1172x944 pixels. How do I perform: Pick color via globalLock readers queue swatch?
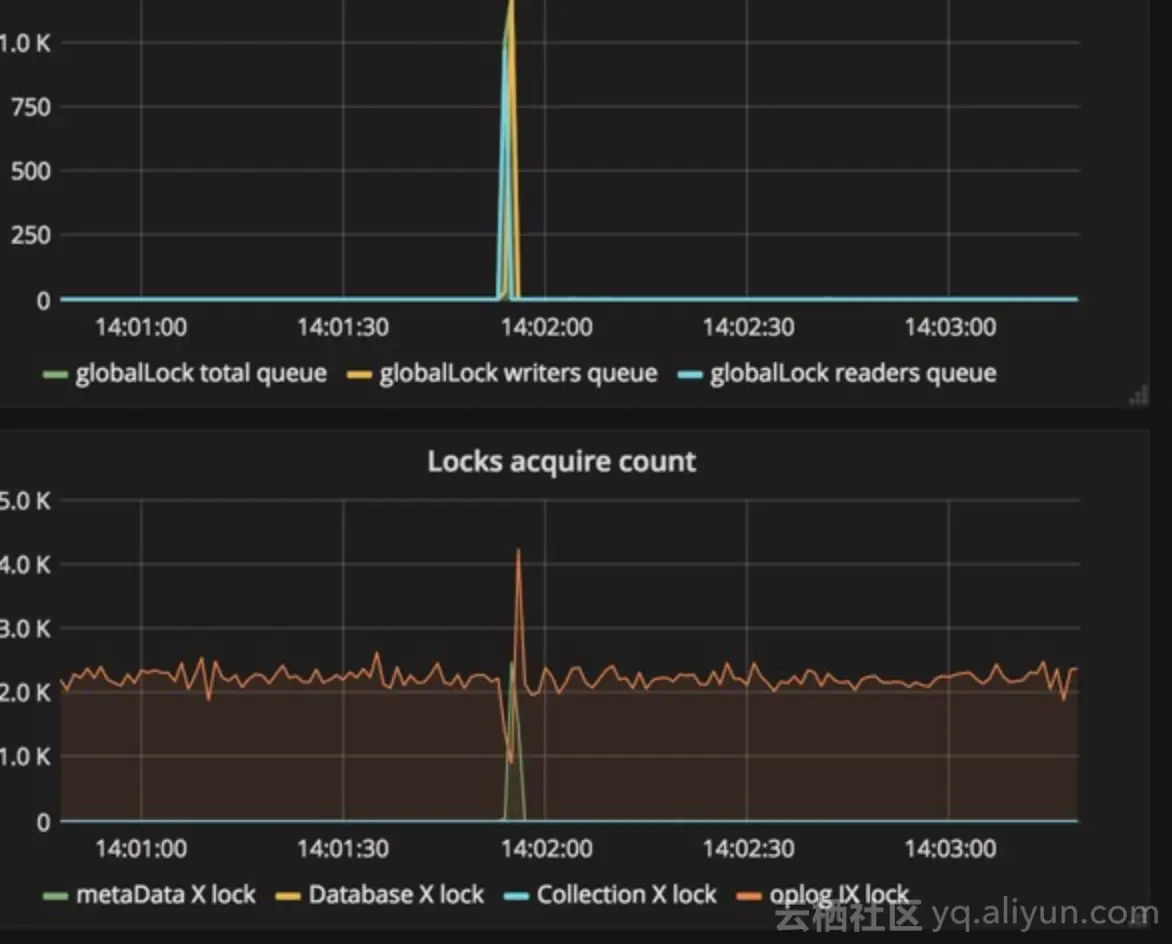click(690, 374)
